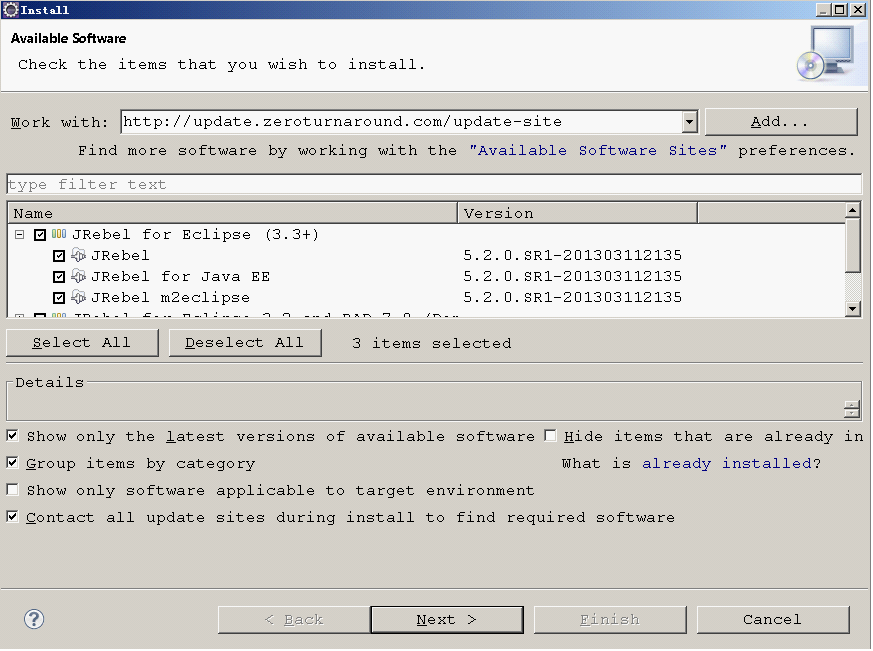Select the JRebel for Java EE row text
873x651 pixels.
pyautogui.click(x=180, y=277)
